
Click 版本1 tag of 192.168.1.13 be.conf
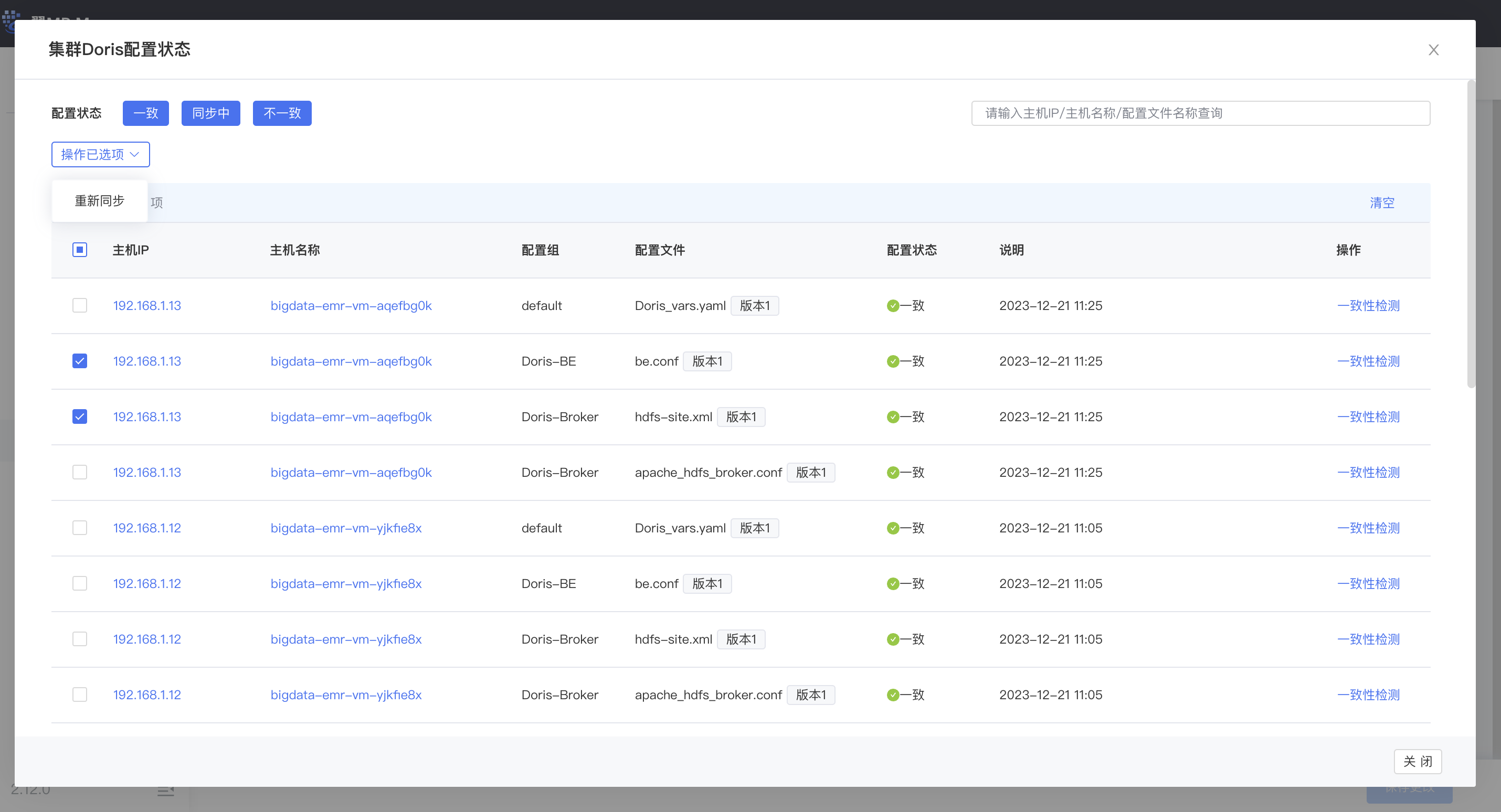[707, 361]
